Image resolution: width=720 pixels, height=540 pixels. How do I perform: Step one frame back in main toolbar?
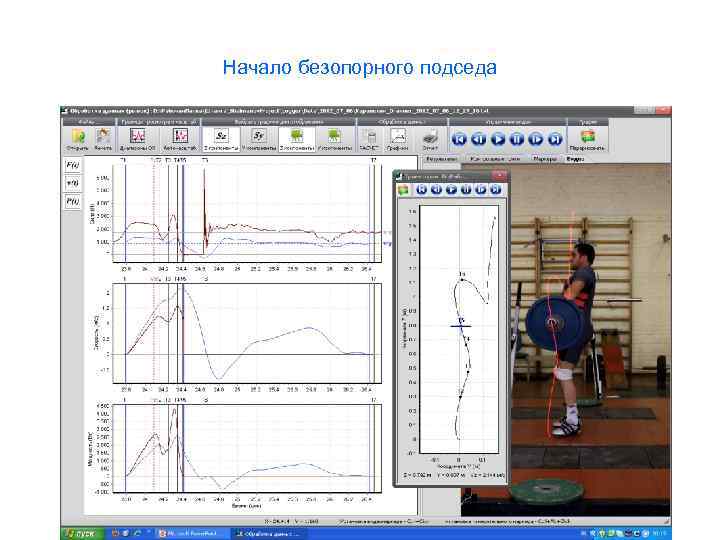478,139
